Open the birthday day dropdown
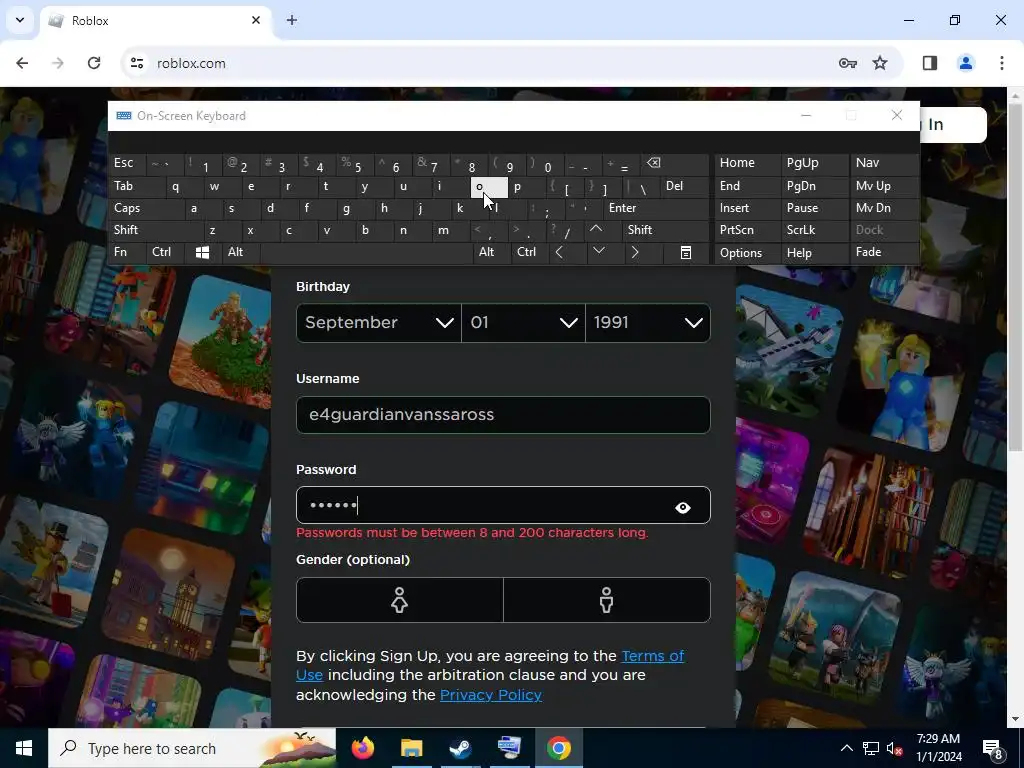This screenshot has width=1024, height=768. [x=523, y=323]
